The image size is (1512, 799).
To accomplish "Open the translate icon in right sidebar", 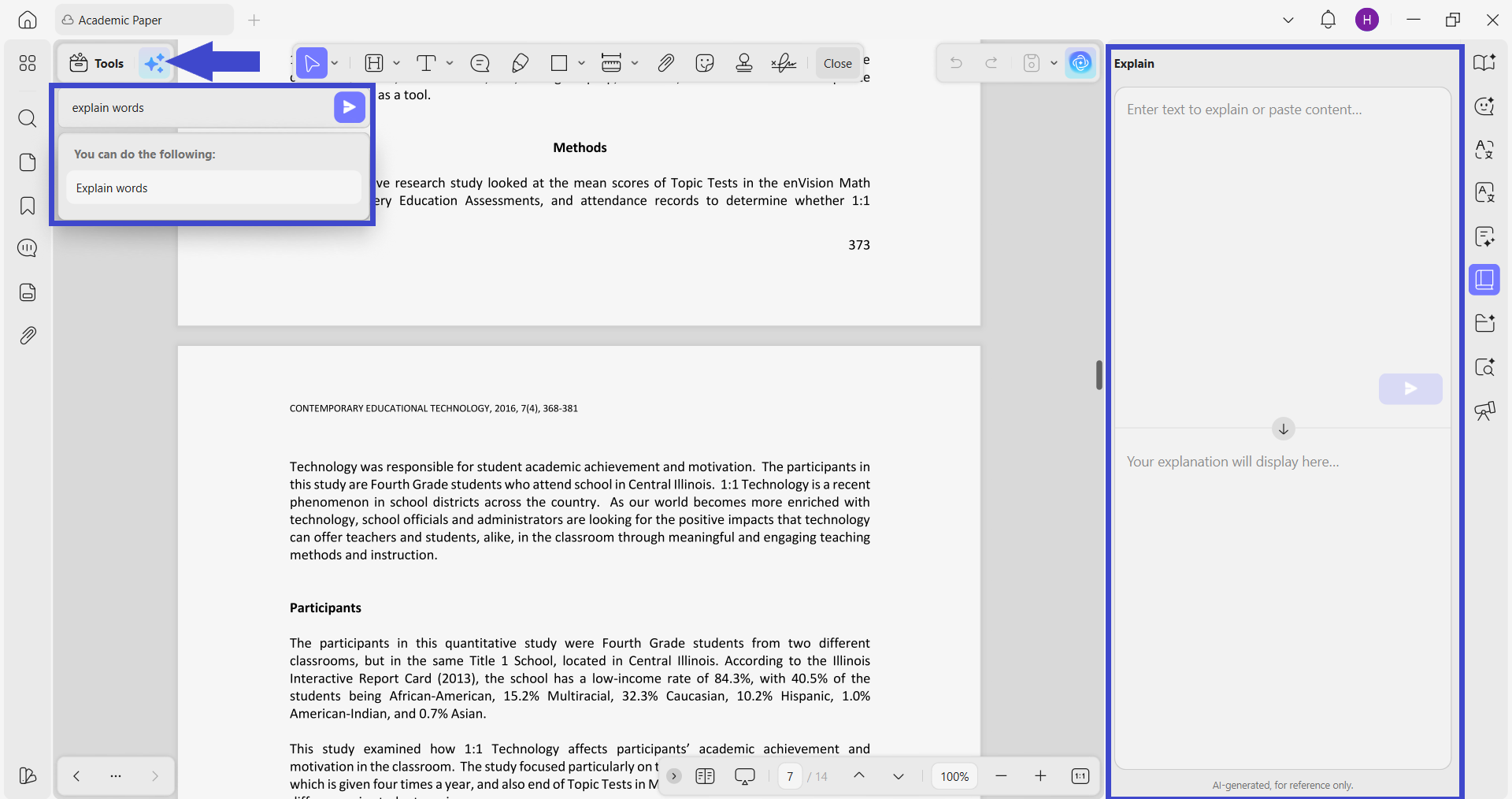I will coord(1484,150).
